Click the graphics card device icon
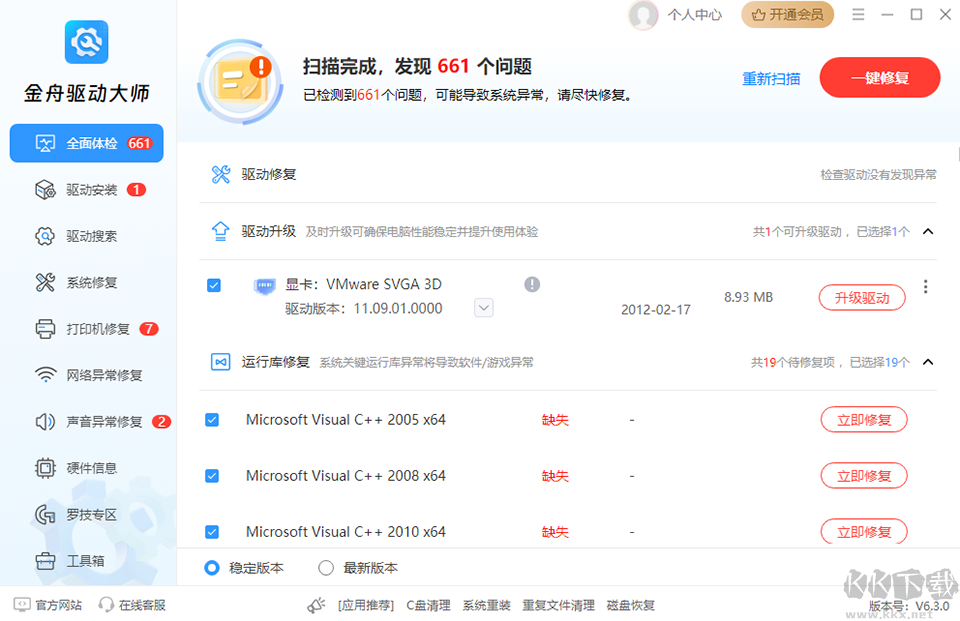This screenshot has width=960, height=621. pos(264,286)
